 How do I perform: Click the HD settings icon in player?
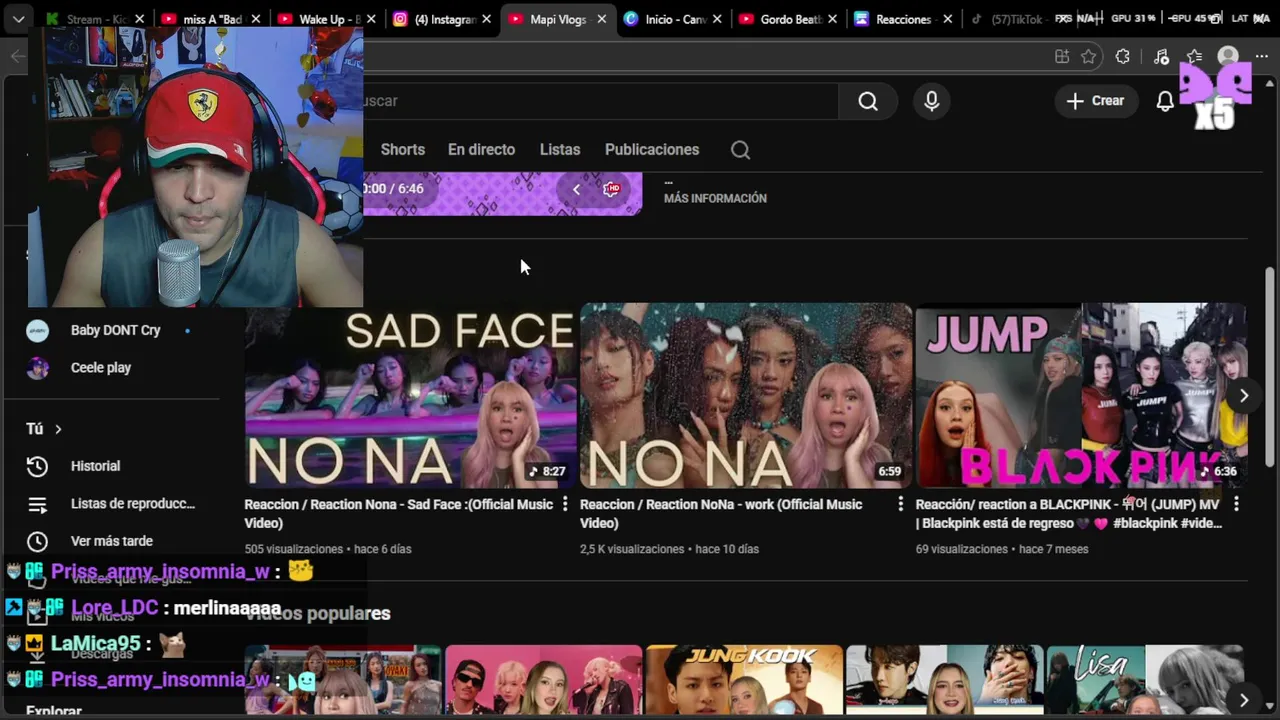(x=611, y=189)
